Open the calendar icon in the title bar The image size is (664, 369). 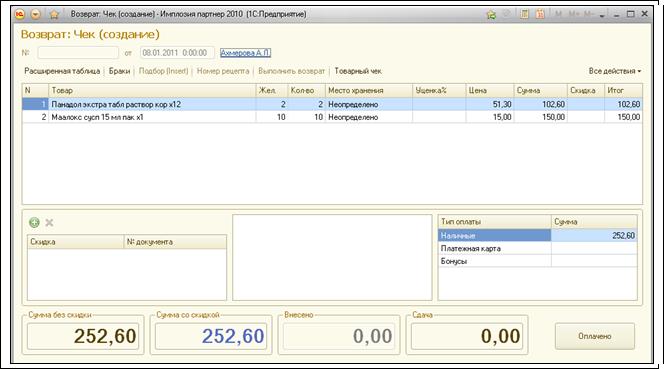pos(540,14)
